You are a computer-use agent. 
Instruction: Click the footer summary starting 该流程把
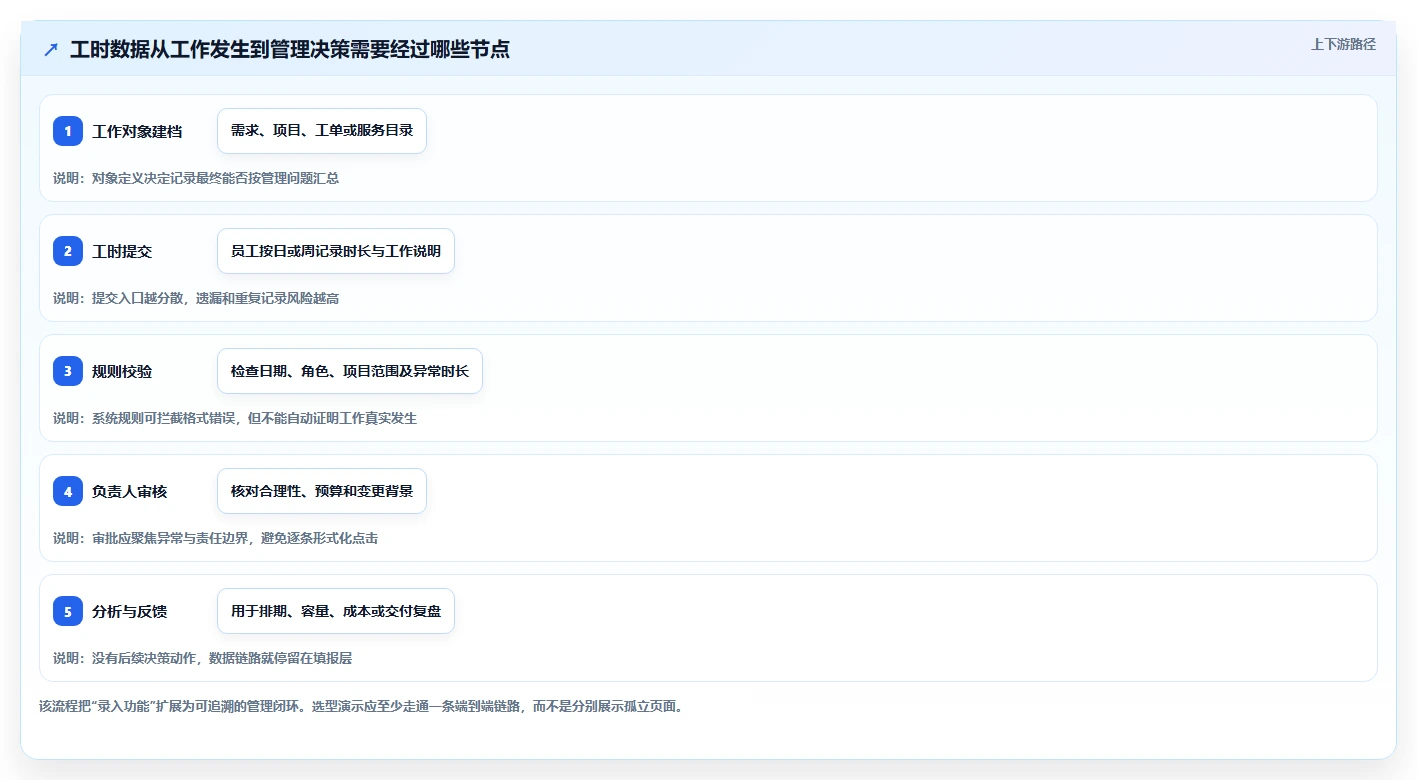point(361,706)
